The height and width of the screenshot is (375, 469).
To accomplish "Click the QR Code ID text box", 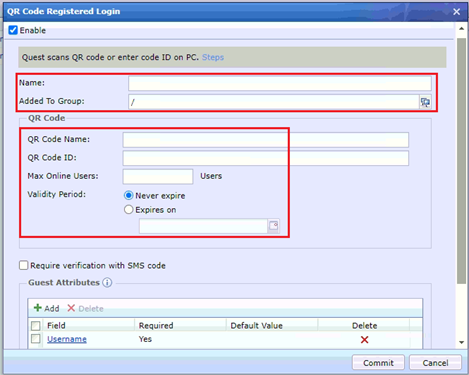I will coord(266,158).
